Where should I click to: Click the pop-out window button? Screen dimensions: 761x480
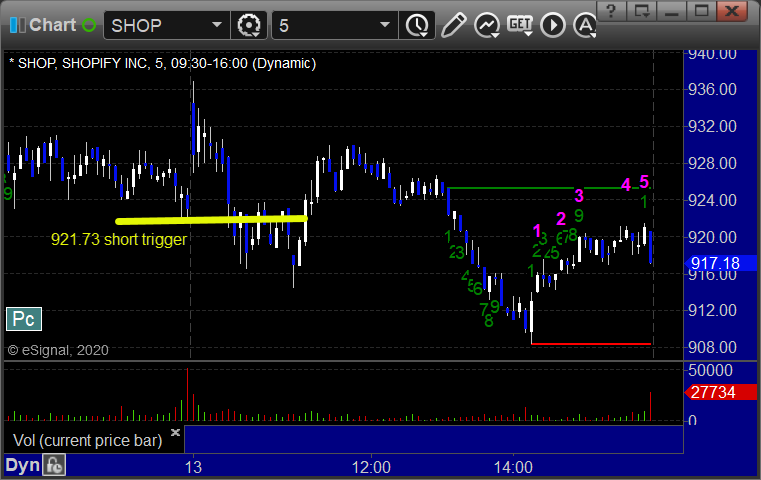click(642, 11)
